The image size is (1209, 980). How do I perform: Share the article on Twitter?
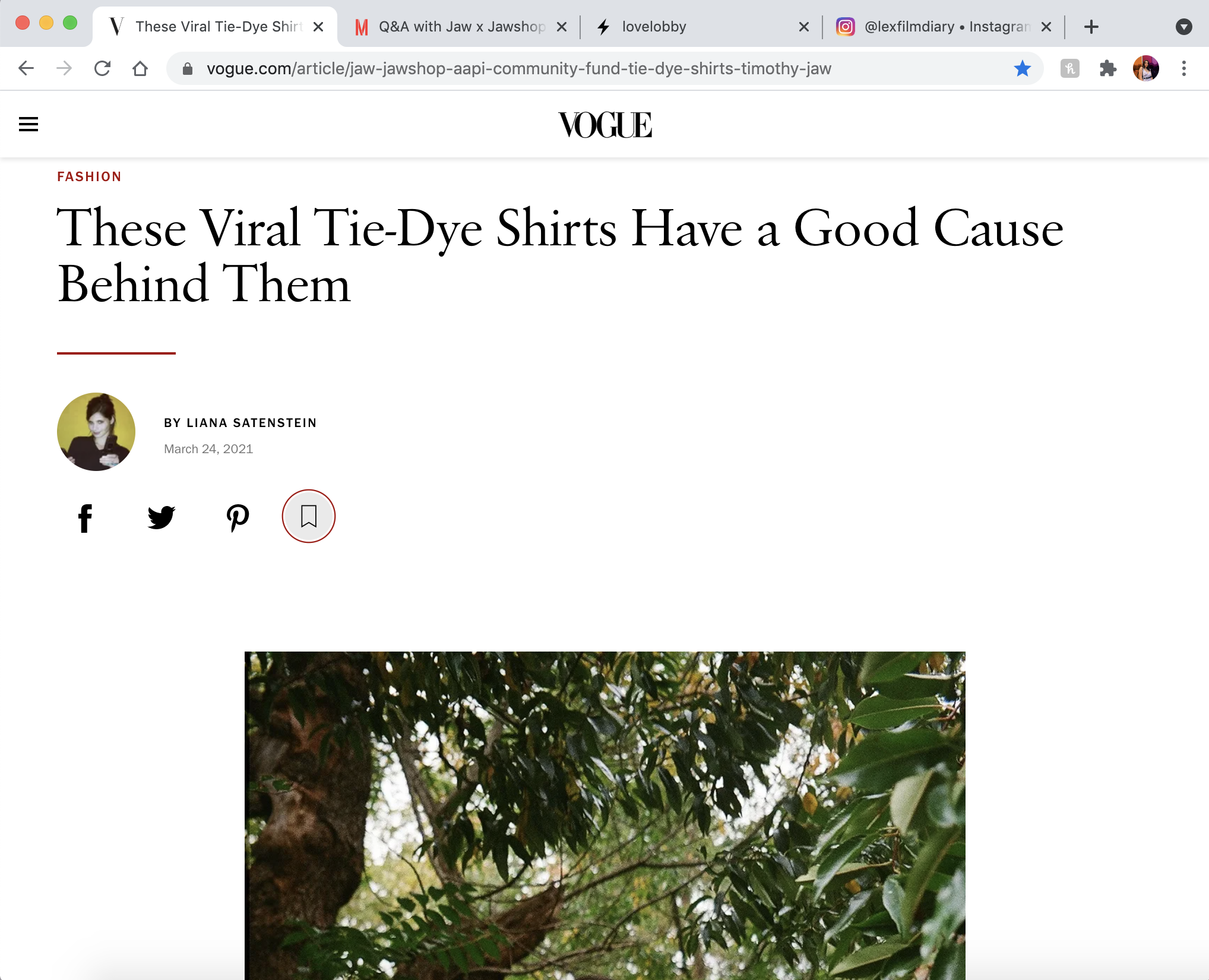tap(161, 517)
